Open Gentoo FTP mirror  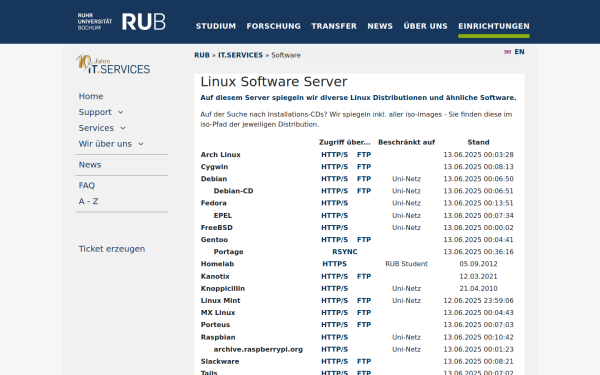[364, 240]
